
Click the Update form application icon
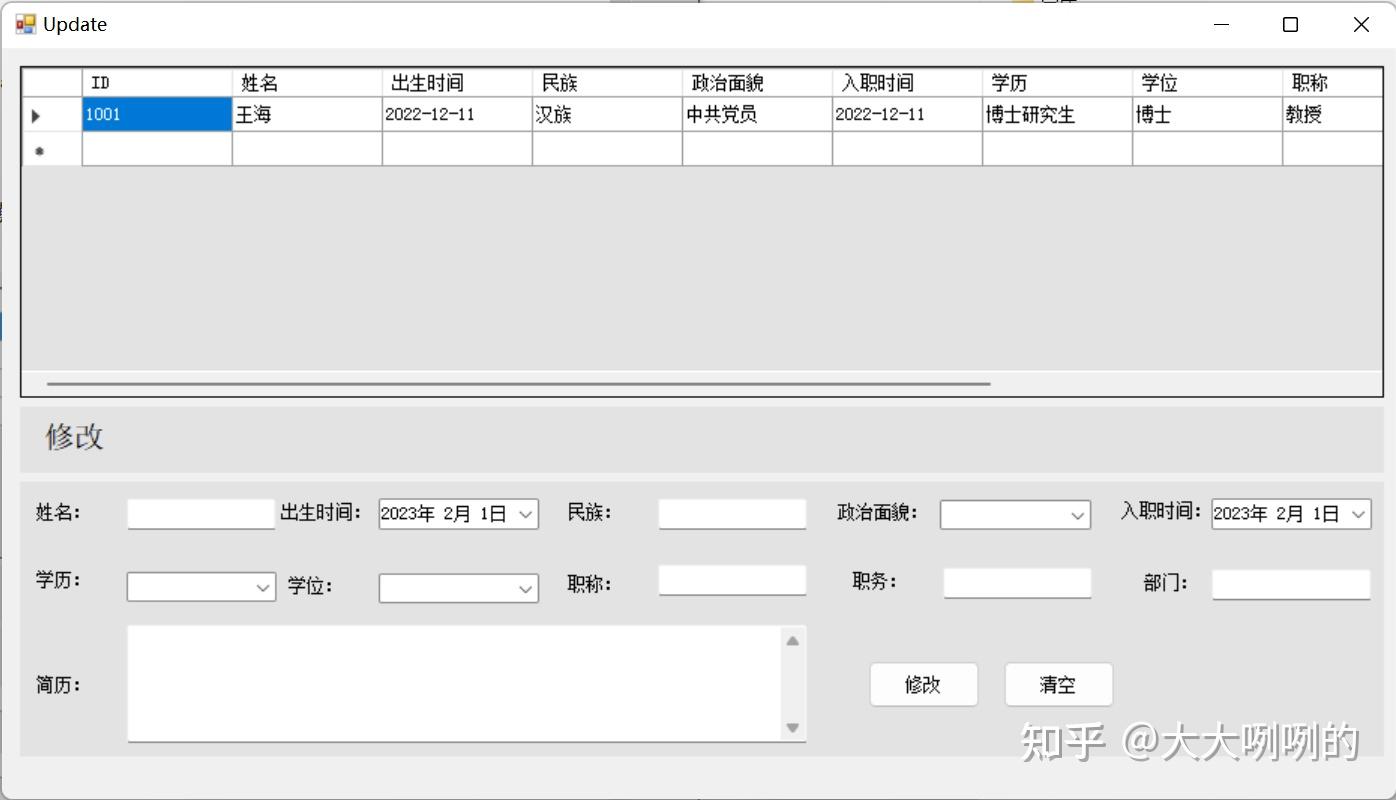coord(24,23)
